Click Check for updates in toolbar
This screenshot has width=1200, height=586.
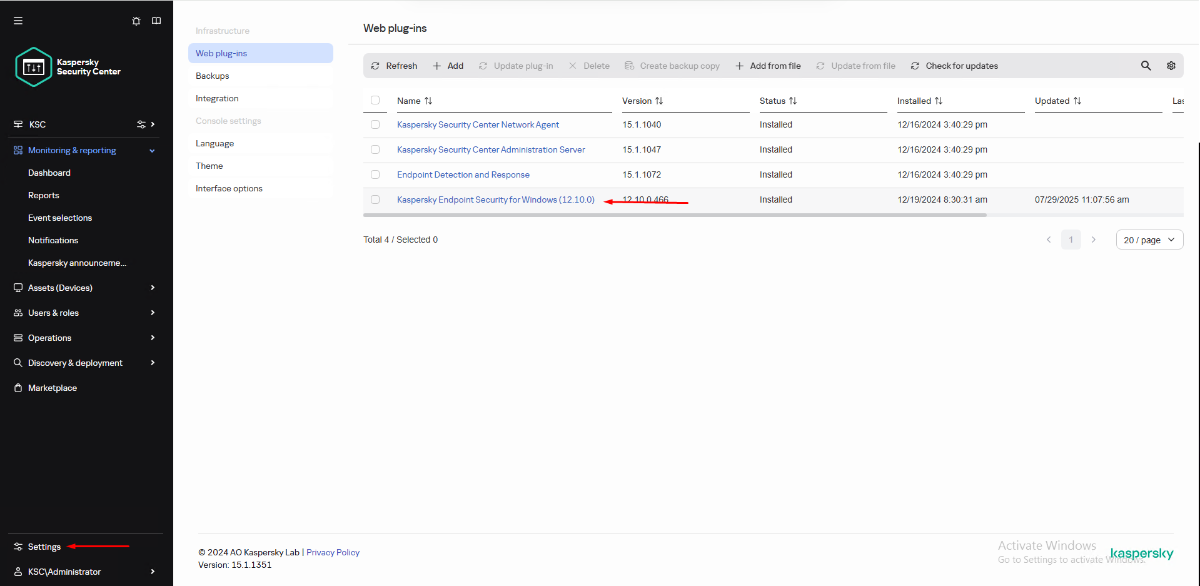954,66
